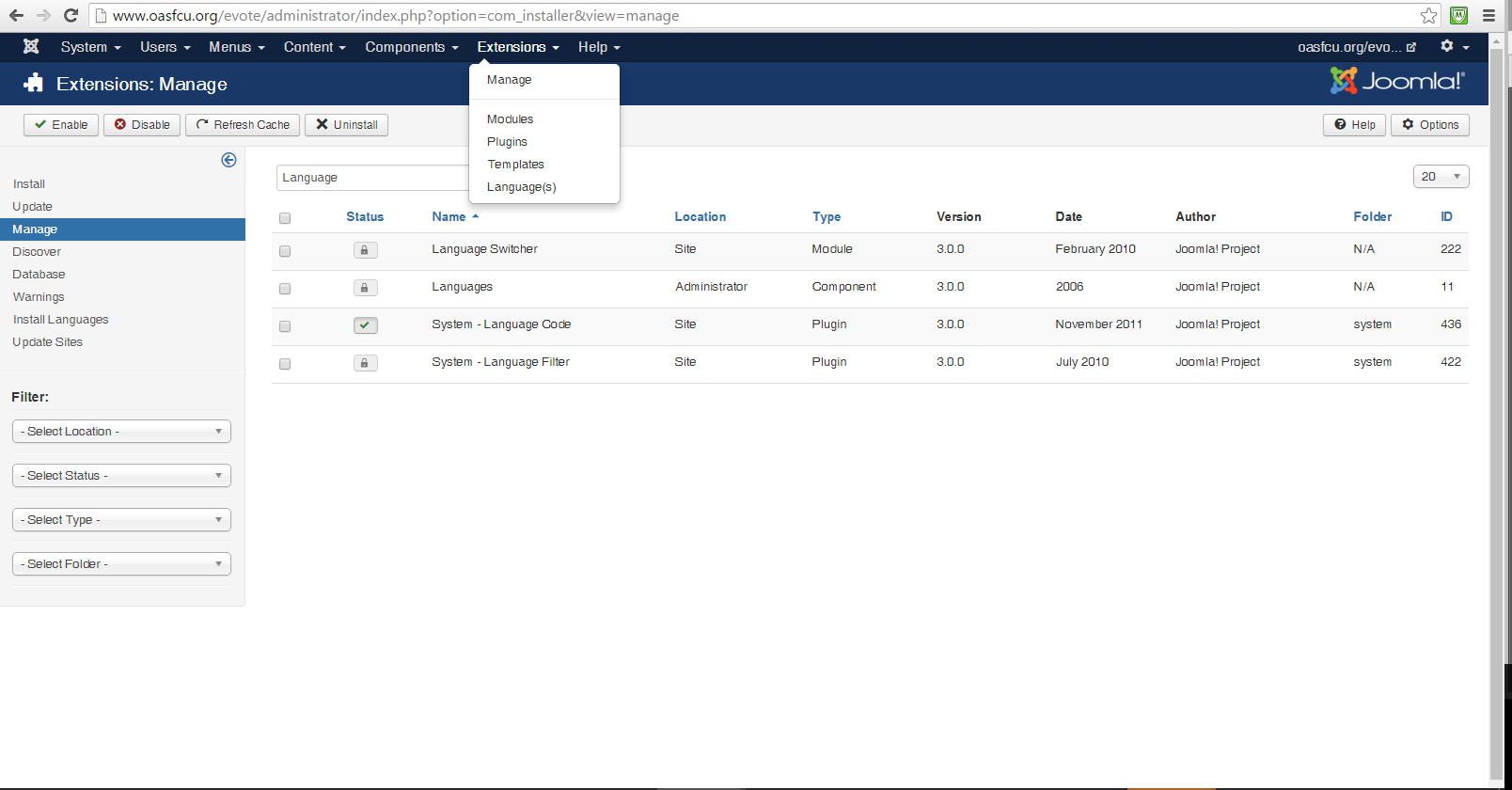Go to Install in the sidebar
This screenshot has width=1512, height=790.
(x=29, y=184)
